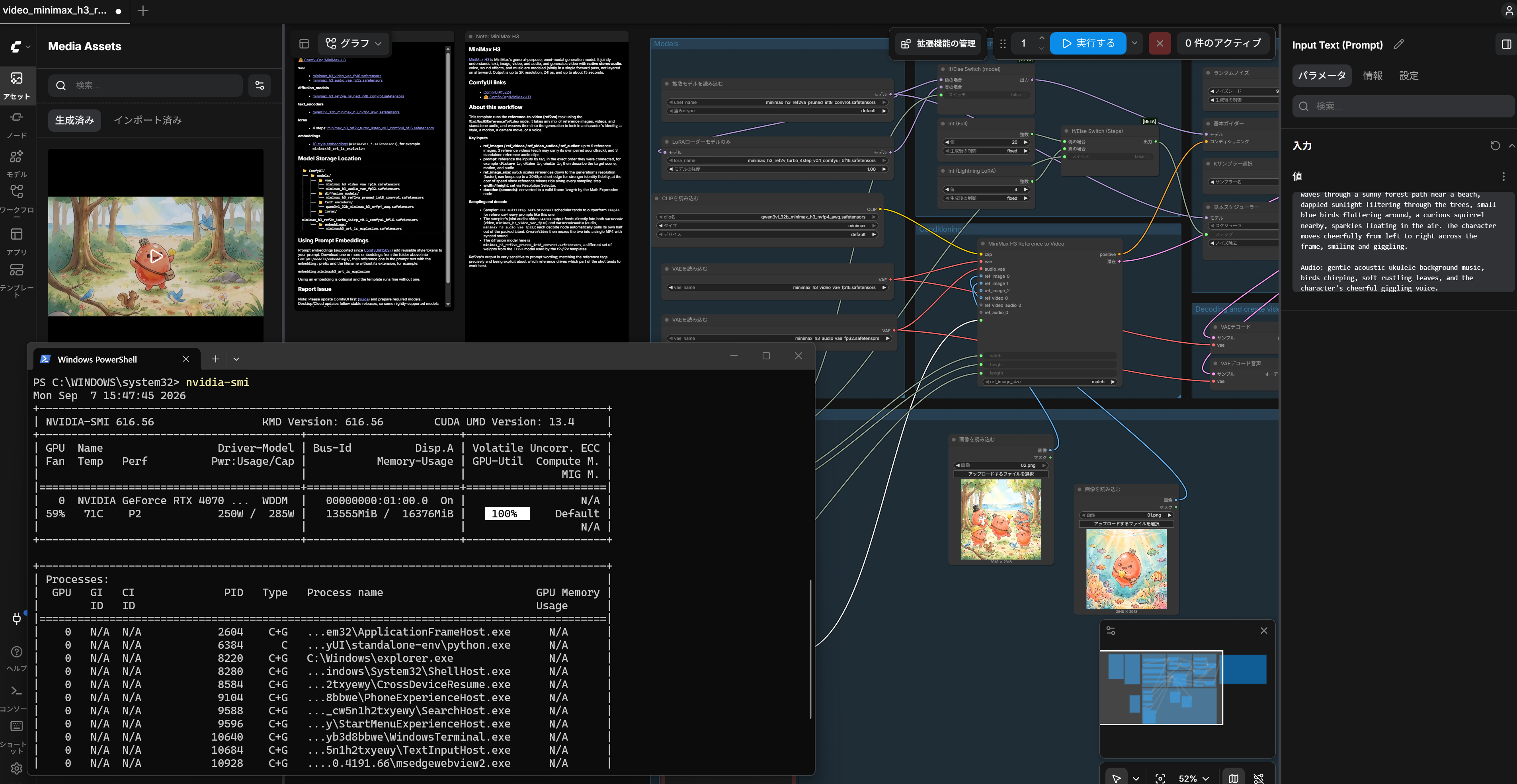The image size is (1517, 784).
Task: Open the settings gear in the sidebar
Action: coord(16,768)
